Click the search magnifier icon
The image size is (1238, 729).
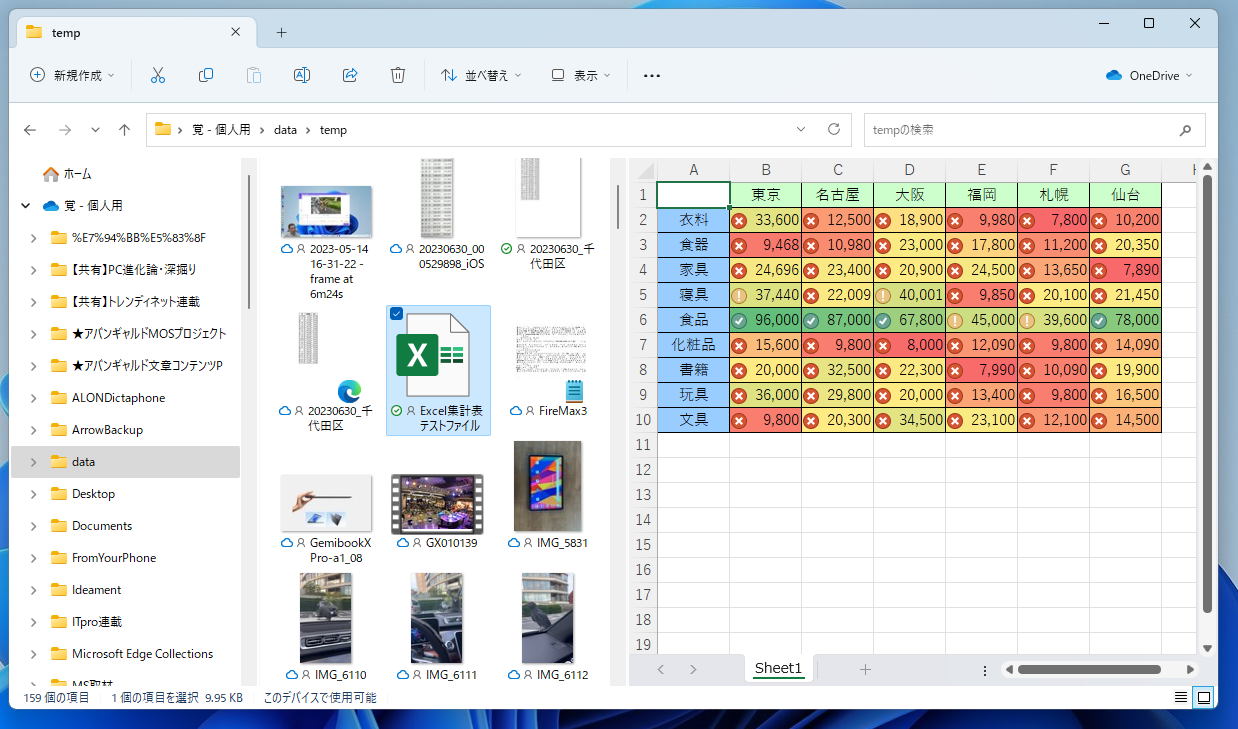(x=1185, y=130)
